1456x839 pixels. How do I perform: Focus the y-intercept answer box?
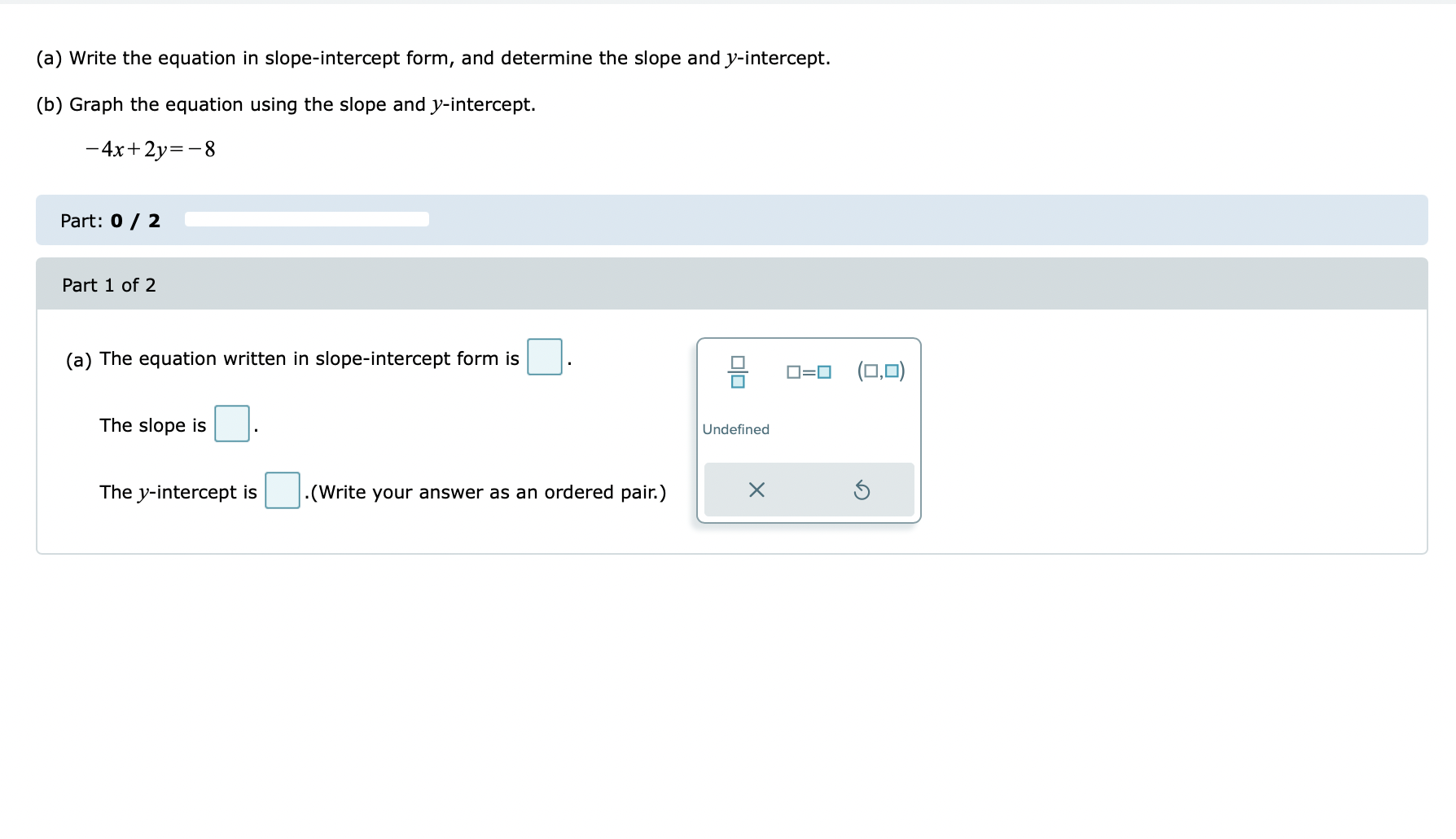(x=283, y=490)
